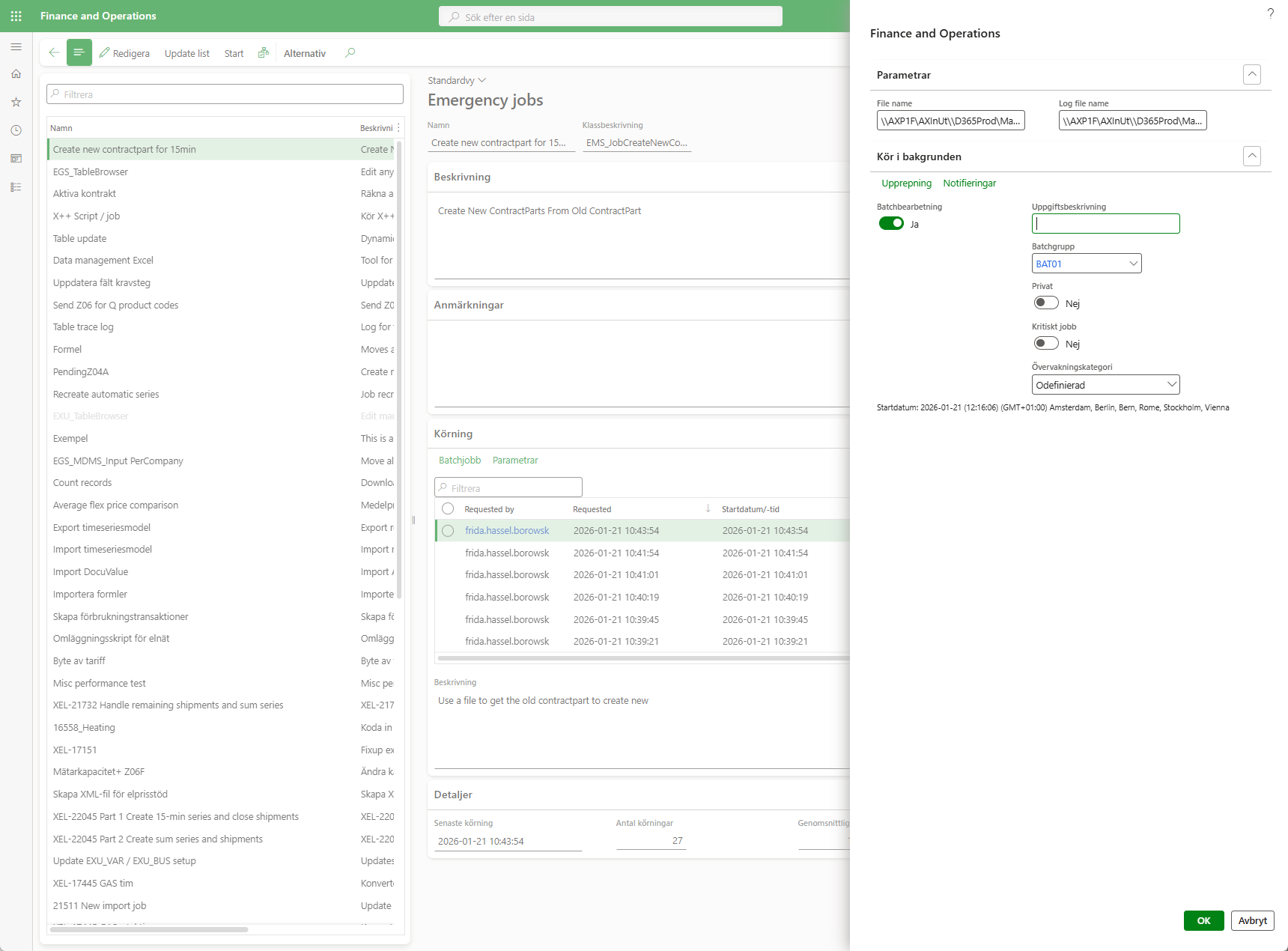Open Recent clock icon in sidebar
The height and width of the screenshot is (951, 1288).
(x=16, y=130)
